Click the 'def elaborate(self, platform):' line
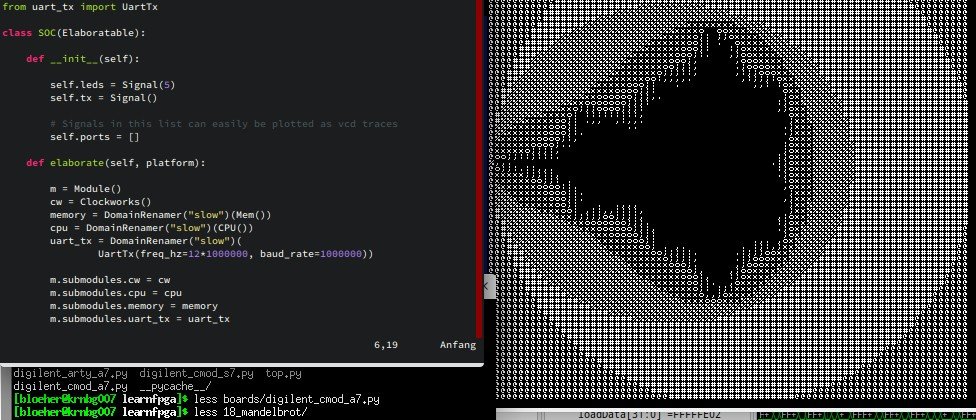Viewport: 976px width, 420px height. (115, 163)
